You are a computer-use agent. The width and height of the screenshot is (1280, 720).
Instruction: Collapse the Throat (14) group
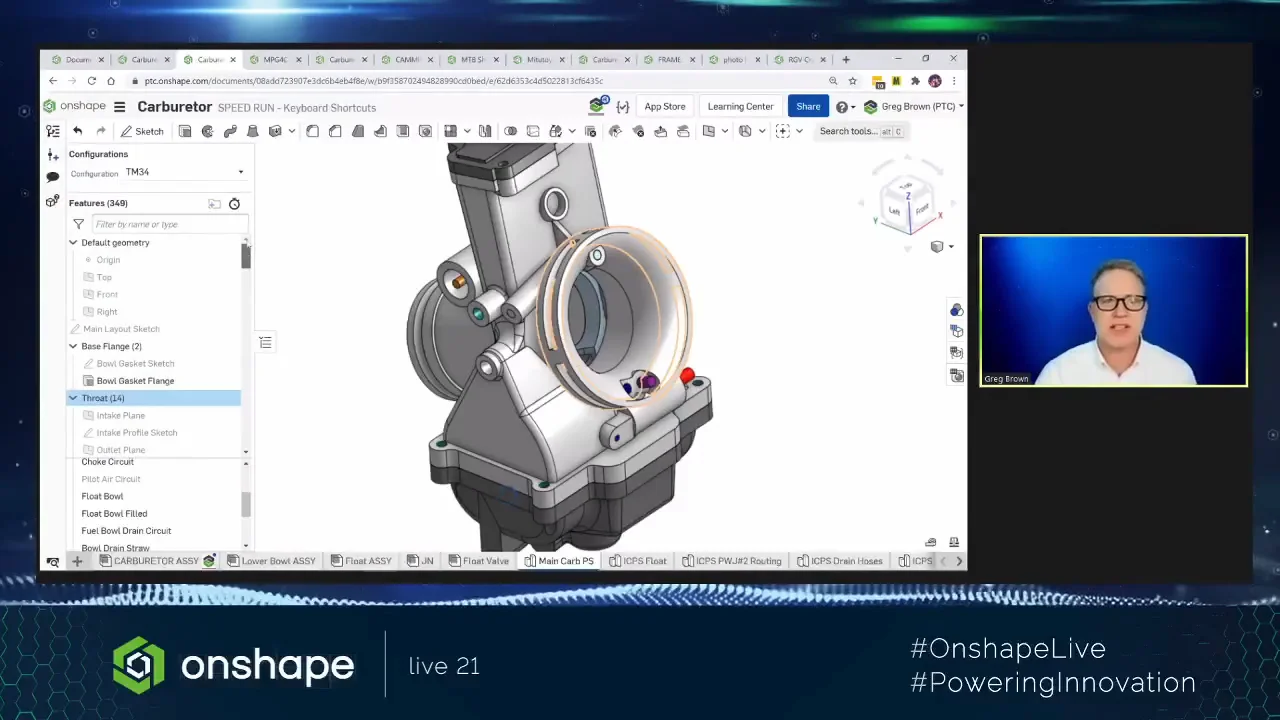tap(73, 398)
